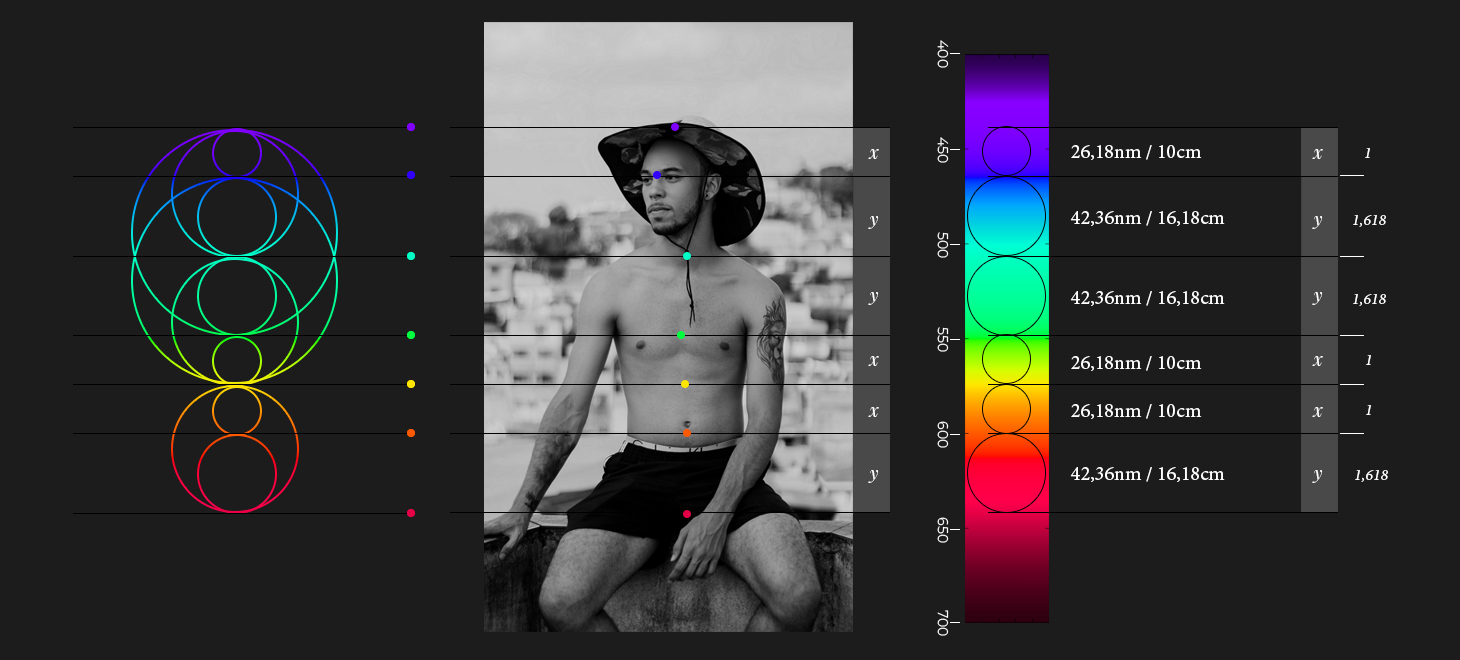1460x660 pixels.
Task: Click the small violet circle atop the left diagram
Action: (237, 153)
